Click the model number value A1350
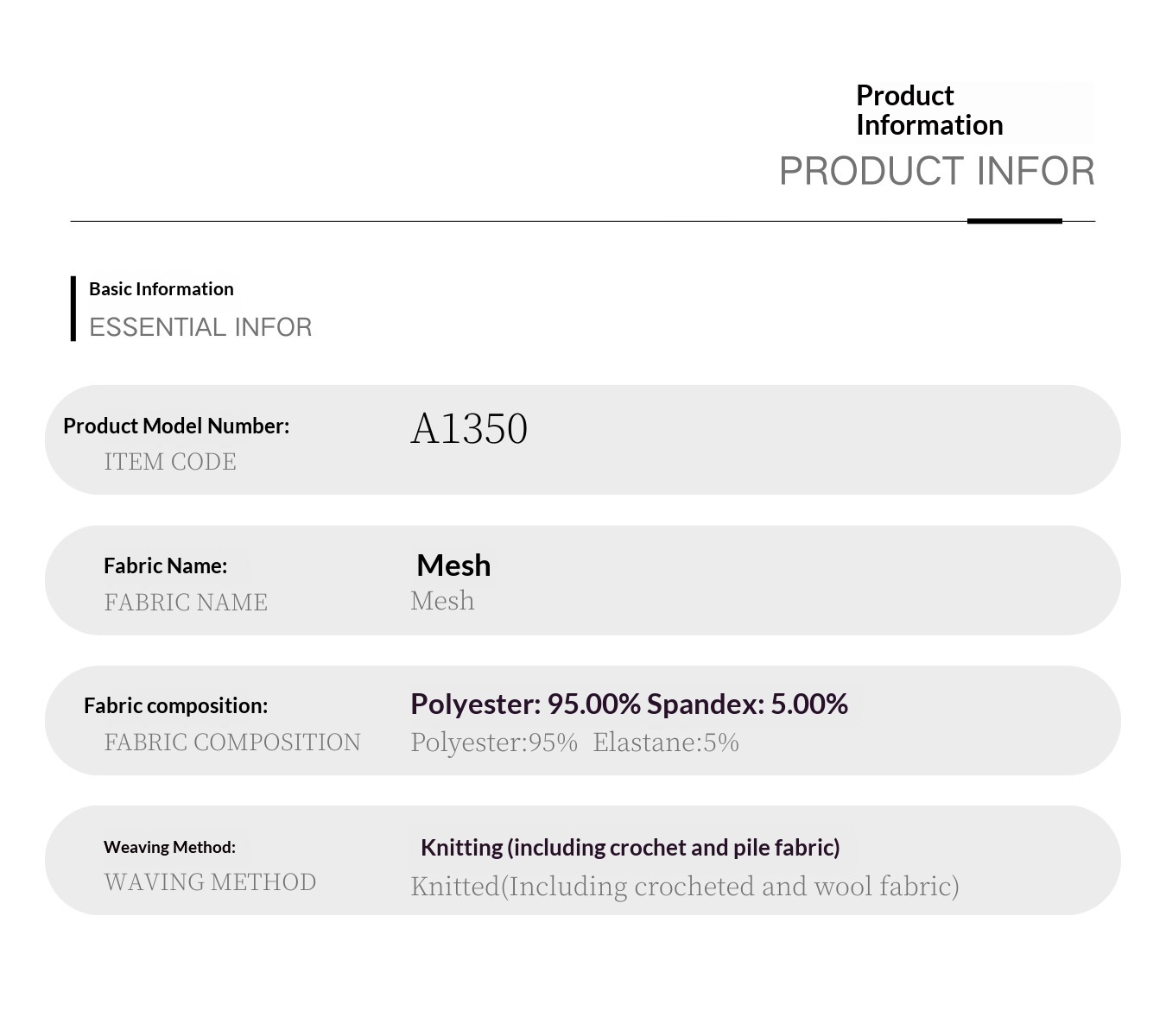Screen dimensions: 1166x1036 [469, 428]
